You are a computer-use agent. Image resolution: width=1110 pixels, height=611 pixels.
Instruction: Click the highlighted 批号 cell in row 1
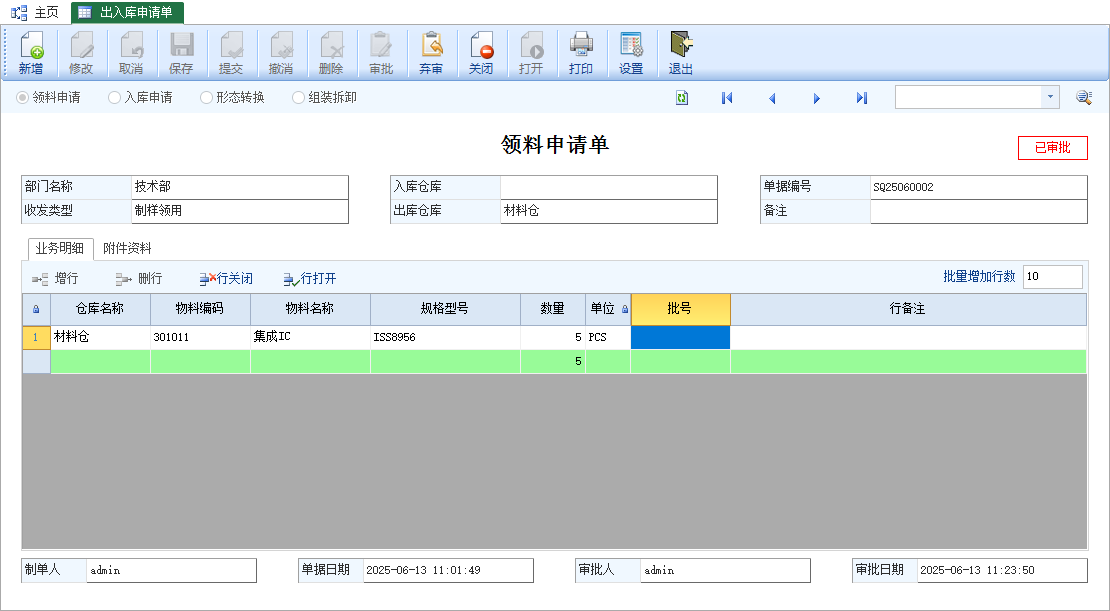point(680,338)
